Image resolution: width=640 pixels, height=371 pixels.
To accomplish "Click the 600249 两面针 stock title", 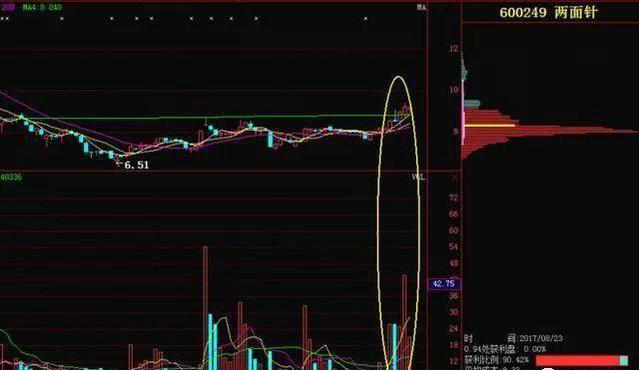I will click(x=548, y=12).
